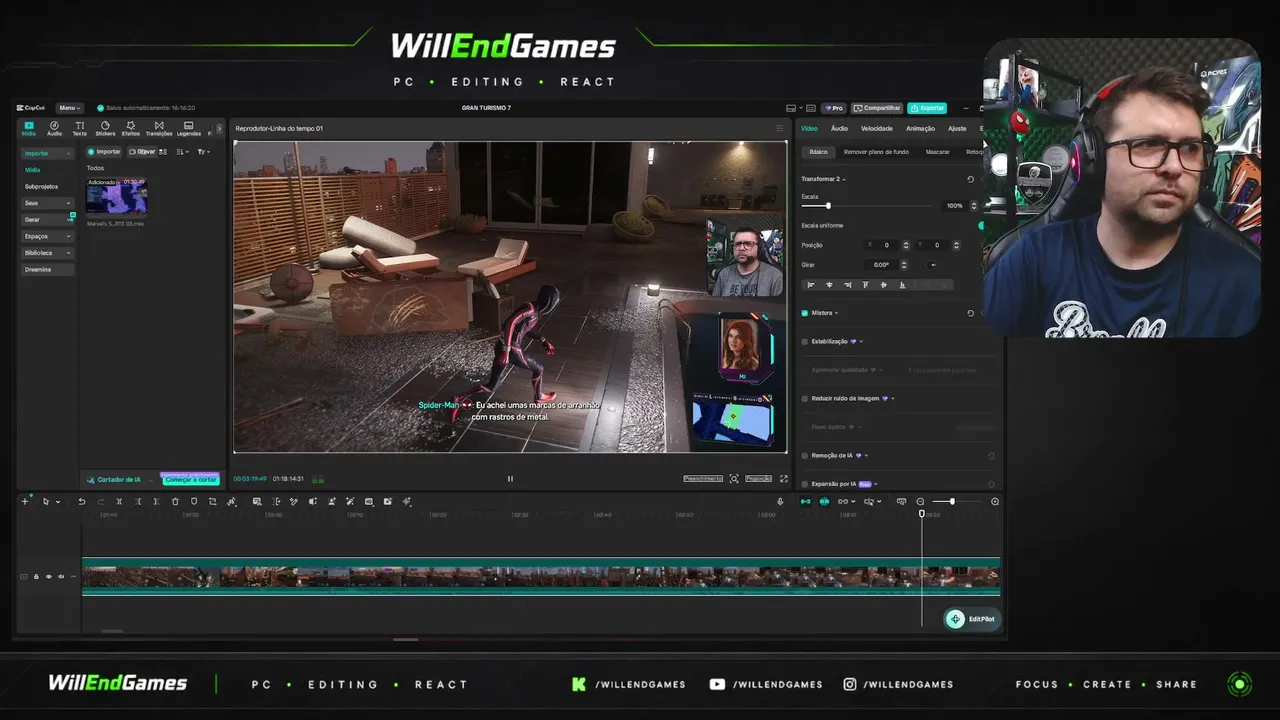The height and width of the screenshot is (720, 1280).
Task: Lock the video track with lock icon
Action: pos(36,577)
